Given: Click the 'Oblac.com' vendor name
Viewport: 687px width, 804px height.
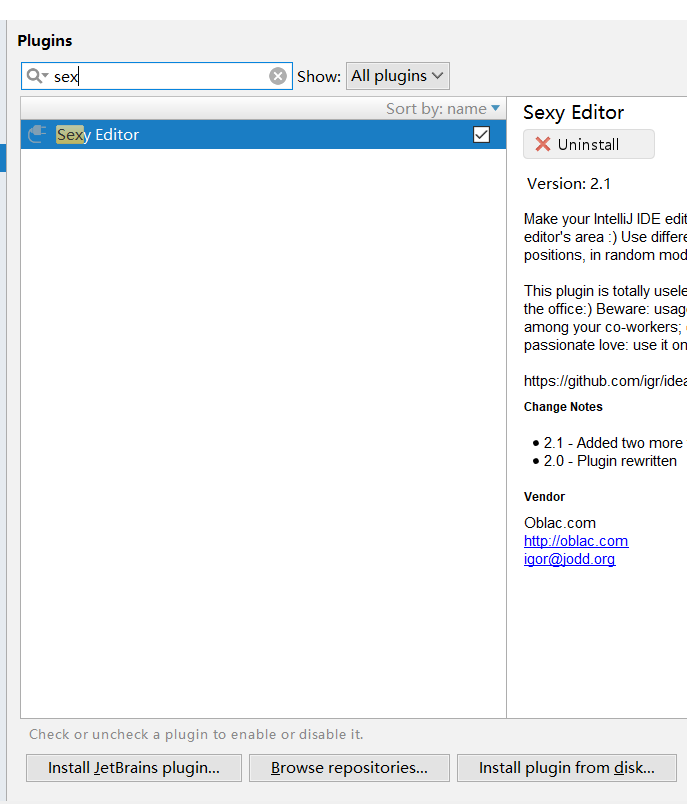Looking at the screenshot, I should point(559,522).
